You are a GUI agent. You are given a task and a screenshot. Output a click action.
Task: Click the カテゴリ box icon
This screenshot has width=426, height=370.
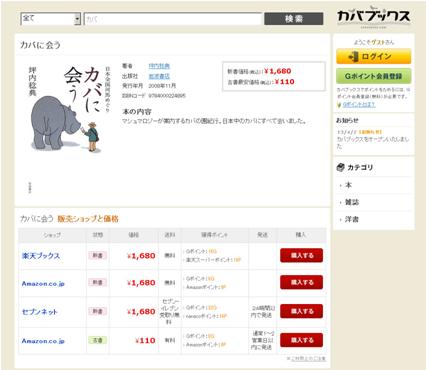(x=340, y=167)
